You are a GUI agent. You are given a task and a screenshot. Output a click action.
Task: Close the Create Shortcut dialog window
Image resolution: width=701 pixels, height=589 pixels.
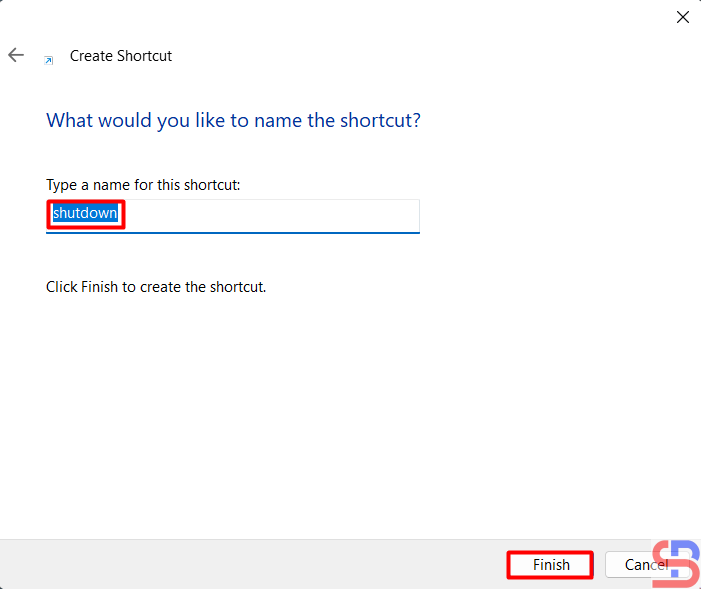point(683,17)
